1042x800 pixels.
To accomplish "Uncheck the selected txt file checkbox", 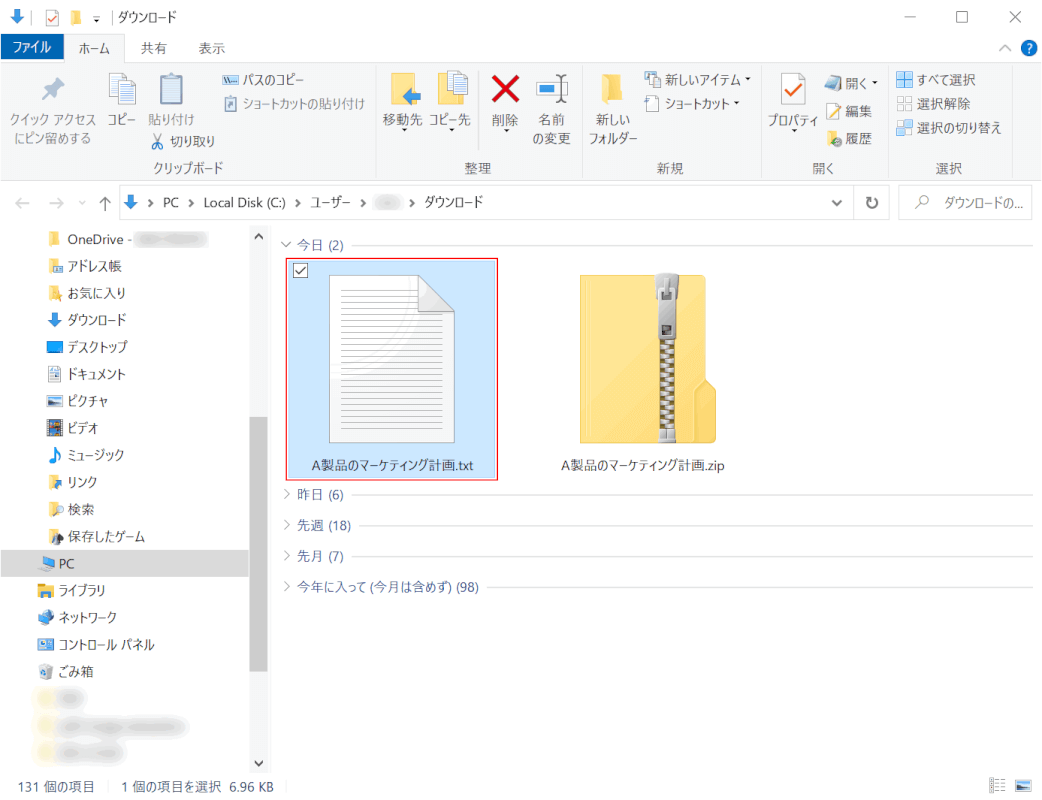I will pos(300,271).
